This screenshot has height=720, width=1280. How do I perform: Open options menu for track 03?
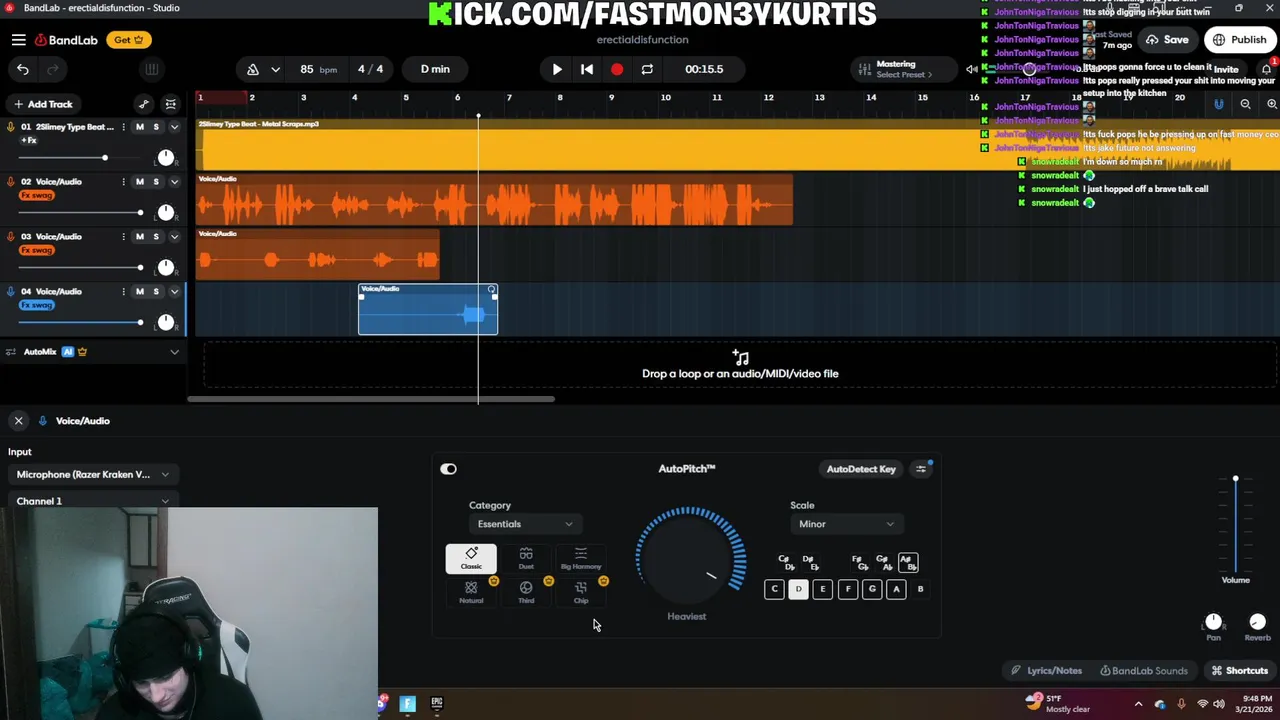(x=124, y=237)
